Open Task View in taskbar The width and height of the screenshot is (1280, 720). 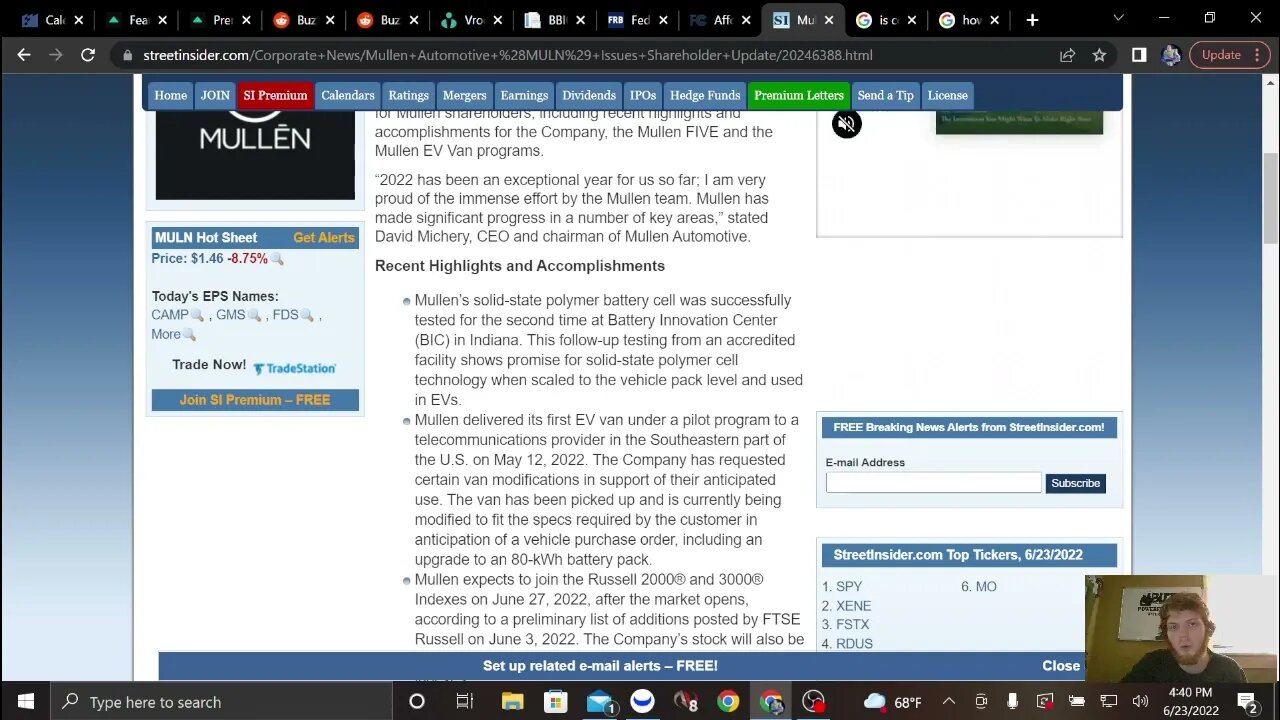click(x=464, y=702)
